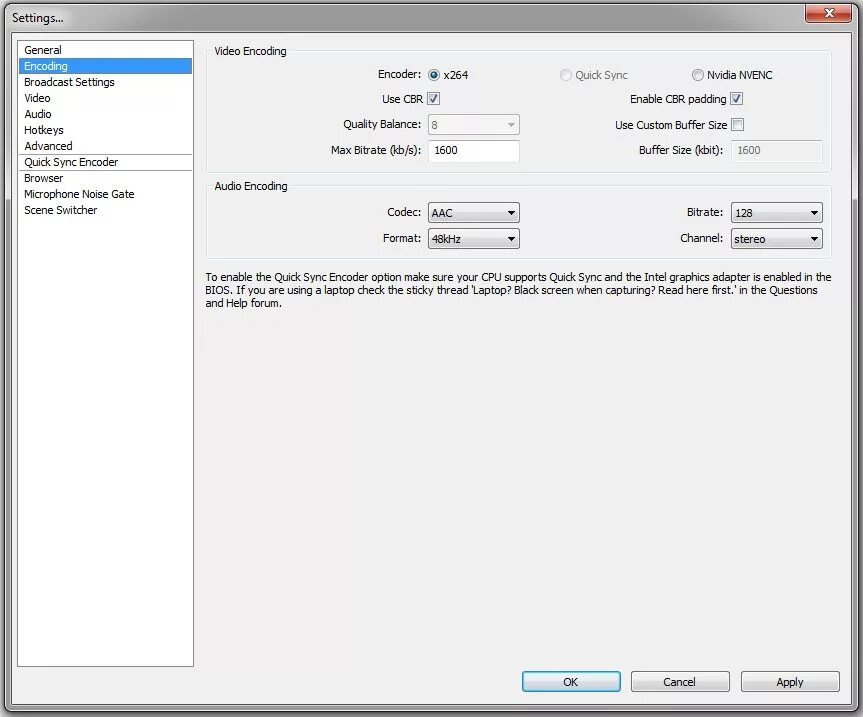Click the Cancel button
This screenshot has height=717, width=863.
(680, 682)
